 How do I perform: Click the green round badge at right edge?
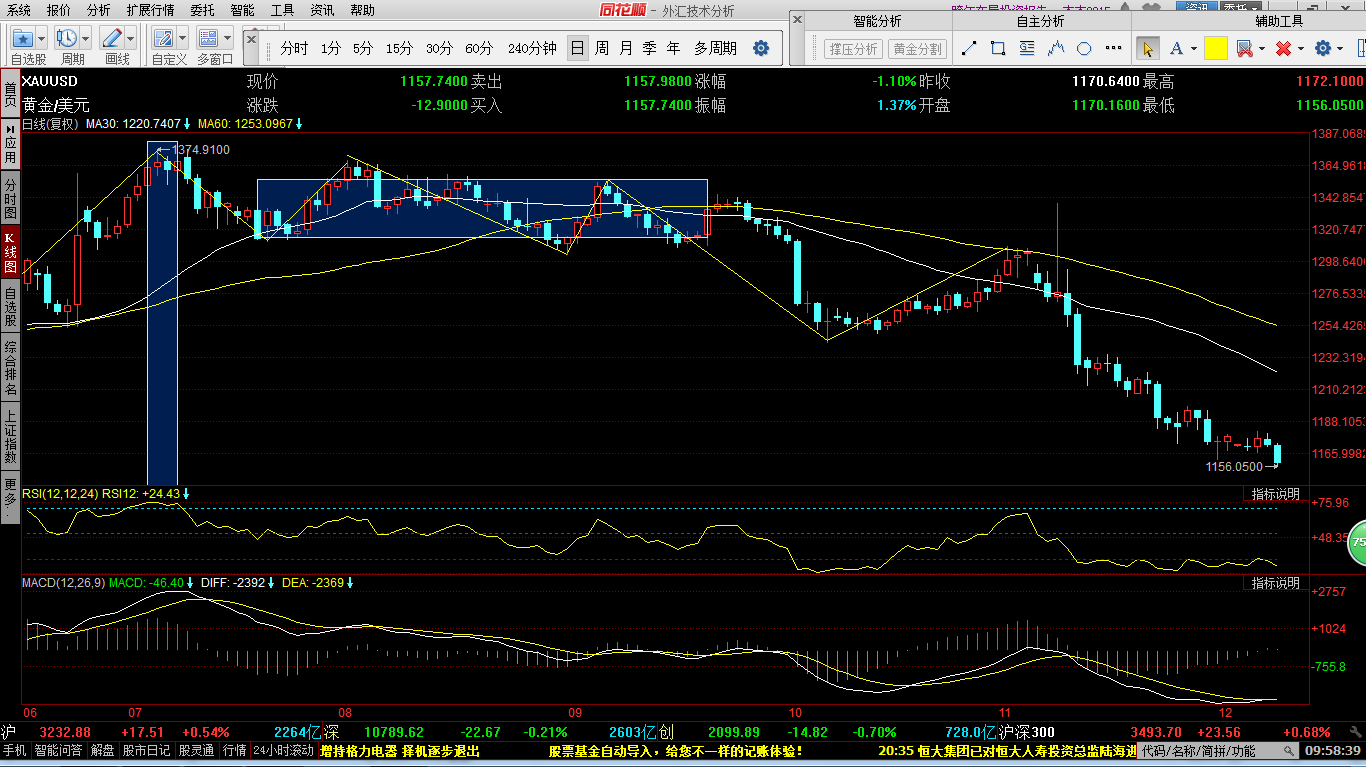(x=1357, y=542)
